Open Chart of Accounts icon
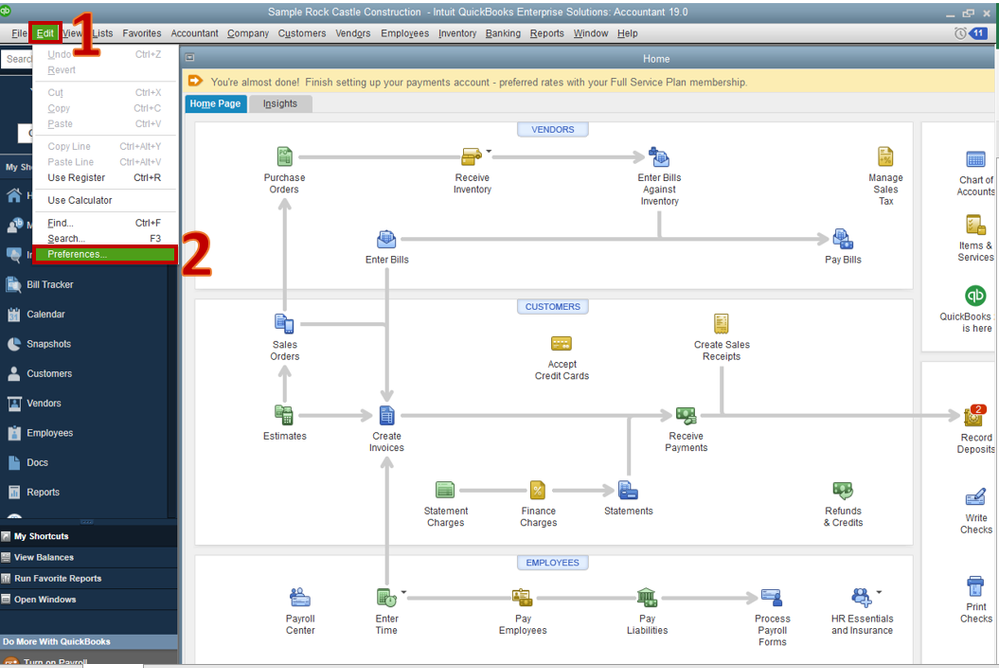The height and width of the screenshot is (668, 999). (975, 159)
